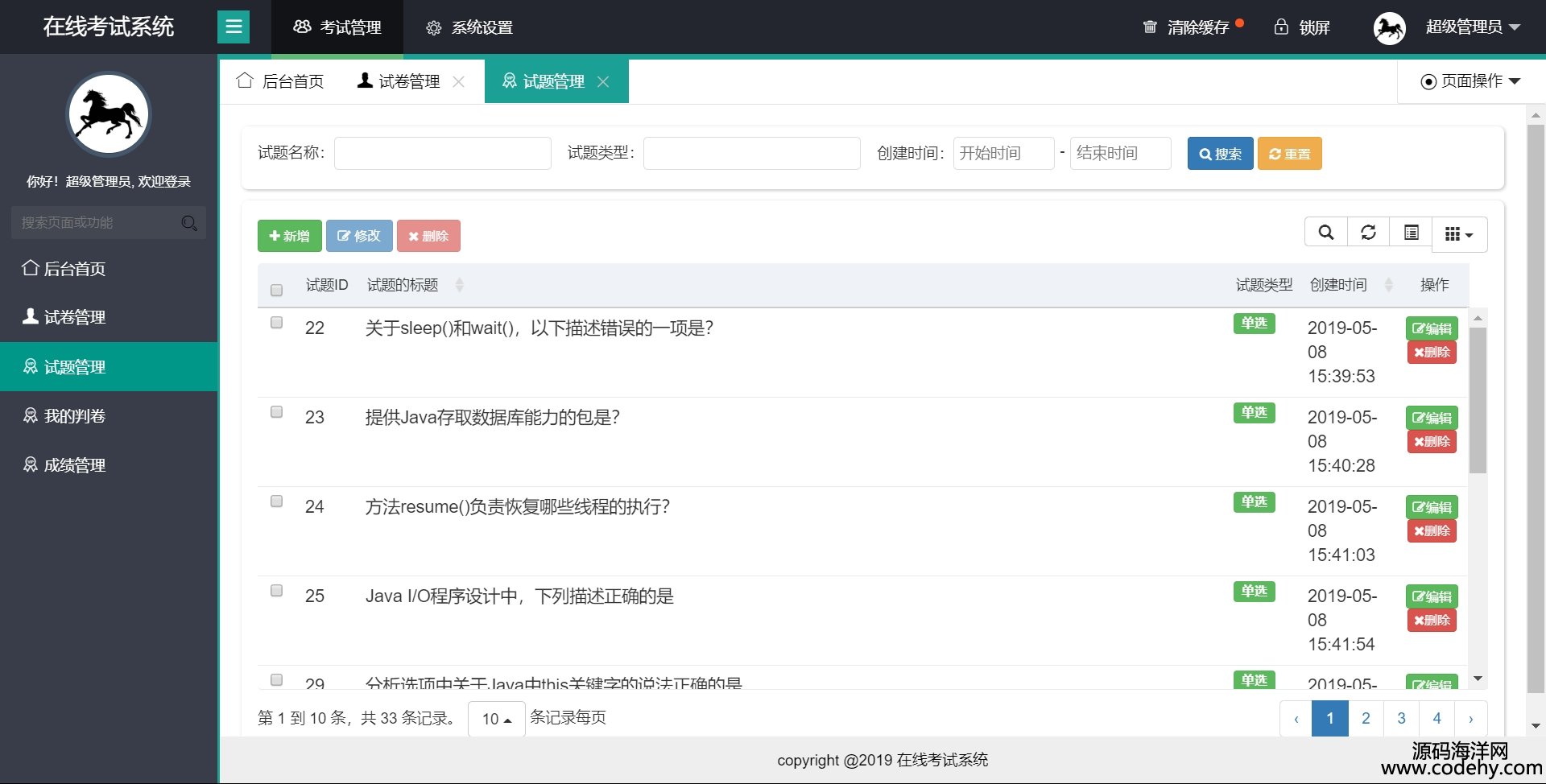1546x784 pixels.
Task: Delete question 23 with 删除 button
Action: pos(1432,442)
